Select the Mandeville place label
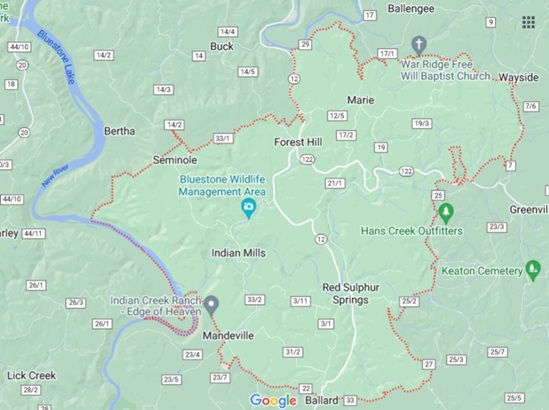The width and height of the screenshot is (549, 410). [228, 335]
